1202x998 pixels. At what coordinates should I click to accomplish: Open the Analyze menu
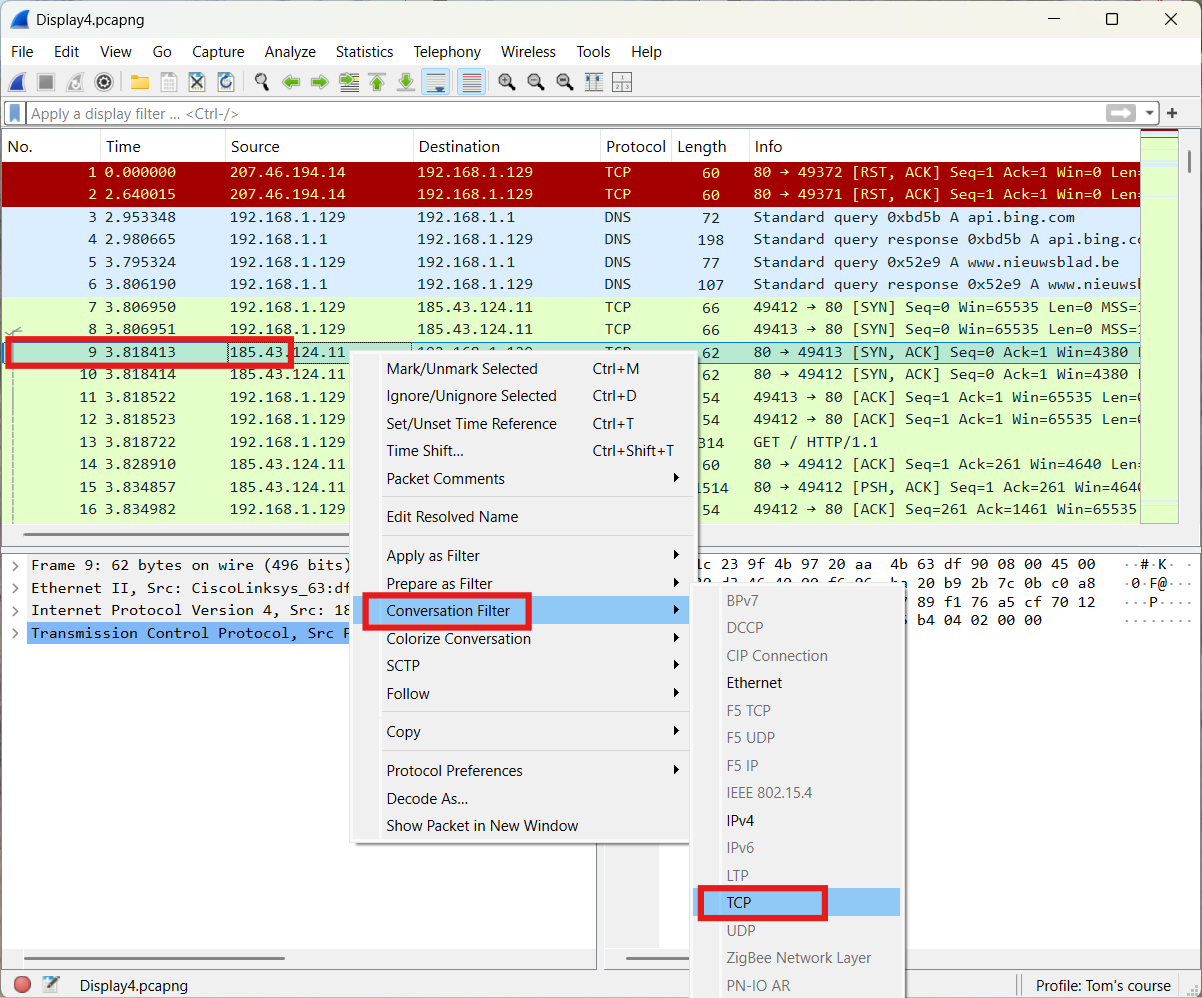coord(290,52)
